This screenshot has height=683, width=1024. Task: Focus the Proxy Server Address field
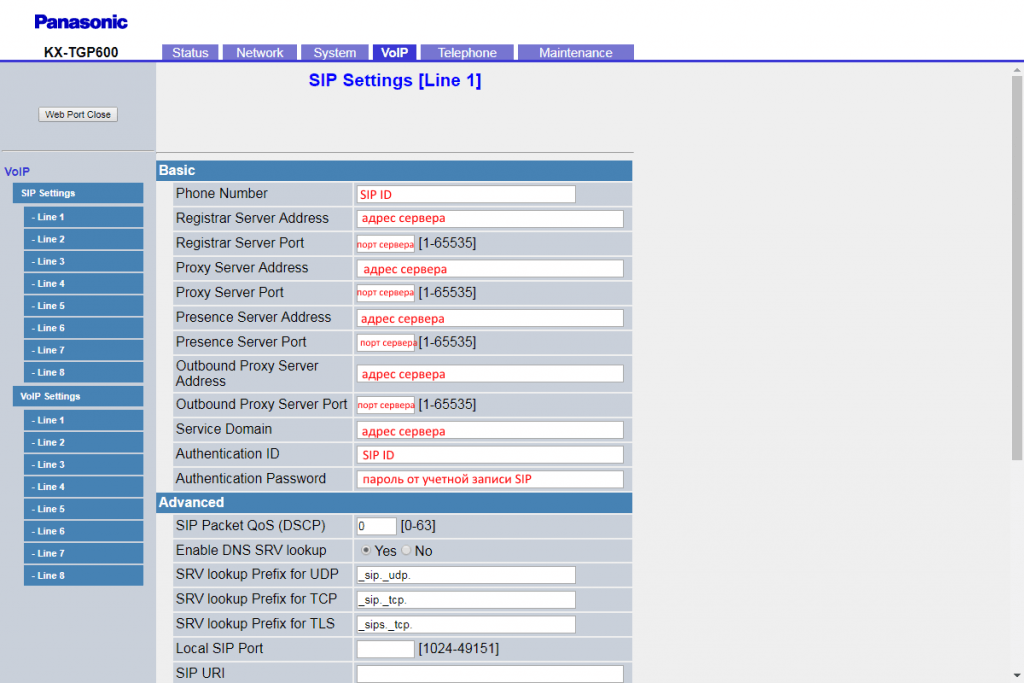490,268
